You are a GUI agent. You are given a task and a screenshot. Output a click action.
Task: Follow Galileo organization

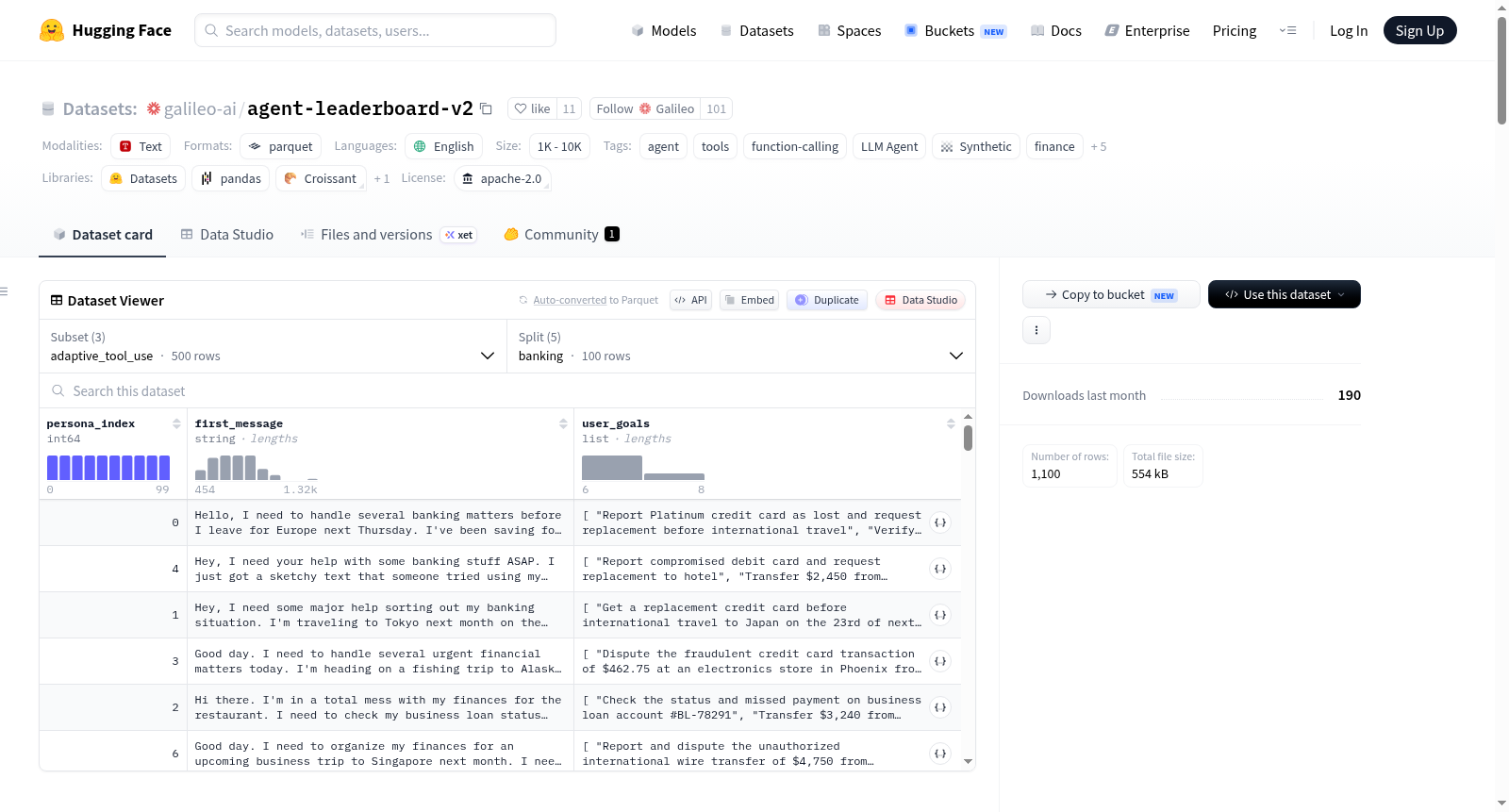646,108
